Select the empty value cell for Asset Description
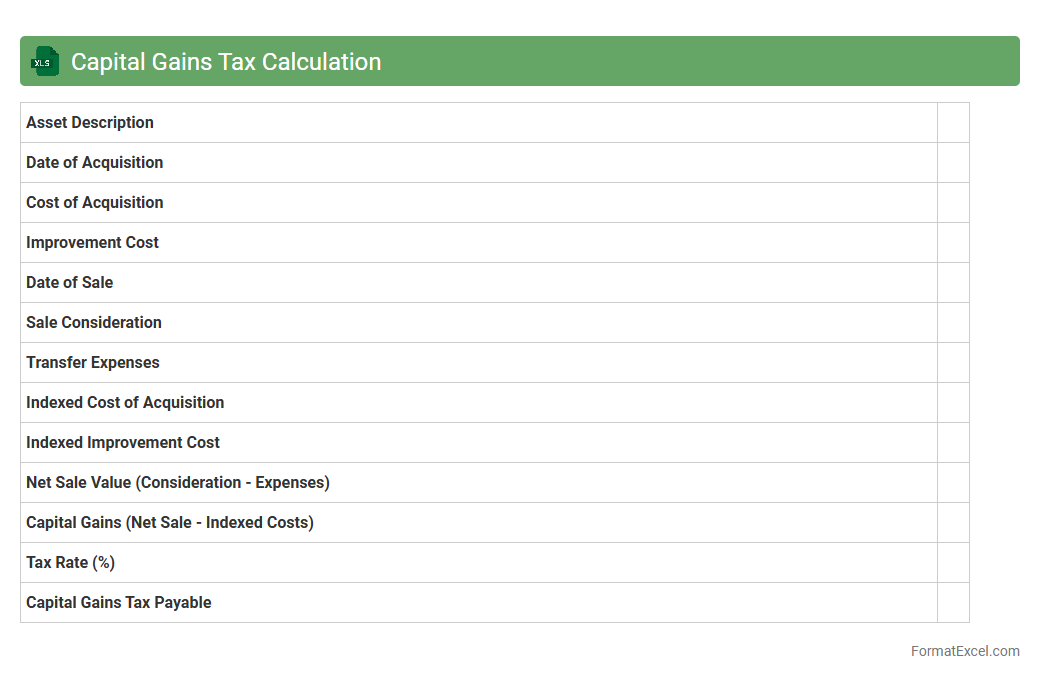The height and width of the screenshot is (680, 1040). coord(953,123)
